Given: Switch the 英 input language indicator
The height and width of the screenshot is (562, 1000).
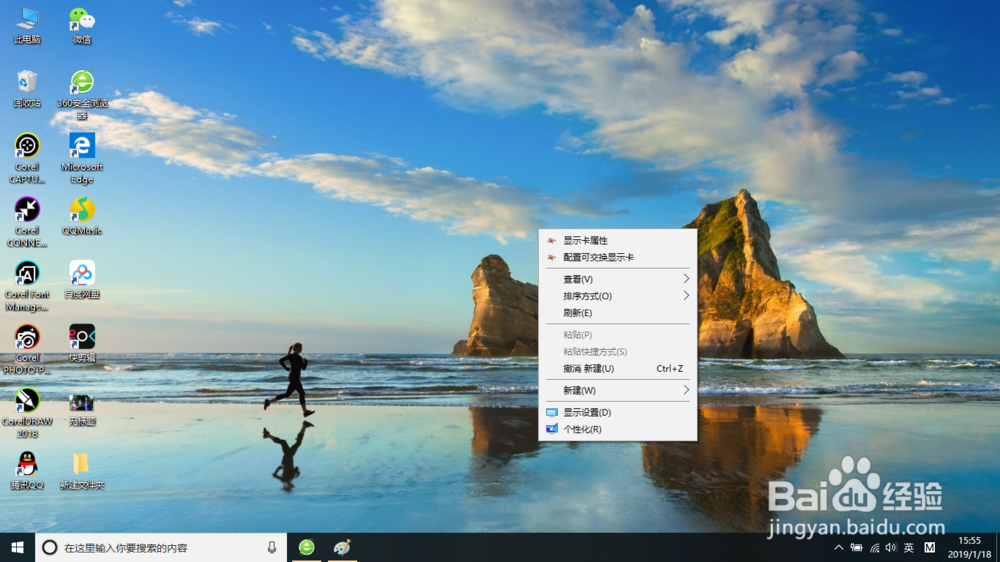Looking at the screenshot, I should tap(909, 547).
